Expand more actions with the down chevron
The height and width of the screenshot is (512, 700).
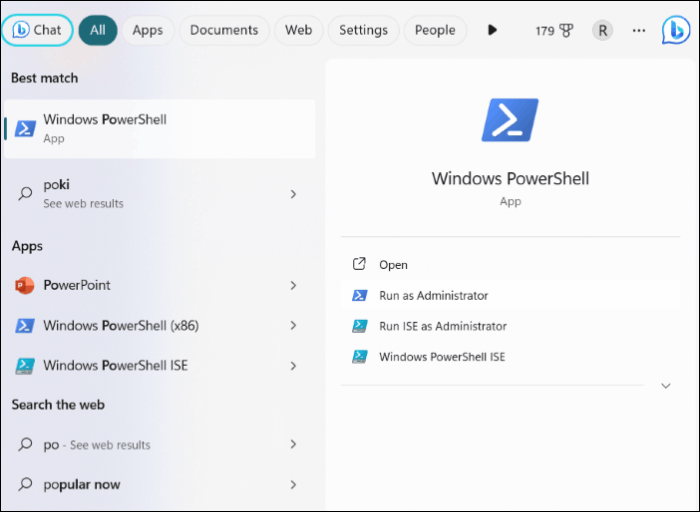click(666, 385)
